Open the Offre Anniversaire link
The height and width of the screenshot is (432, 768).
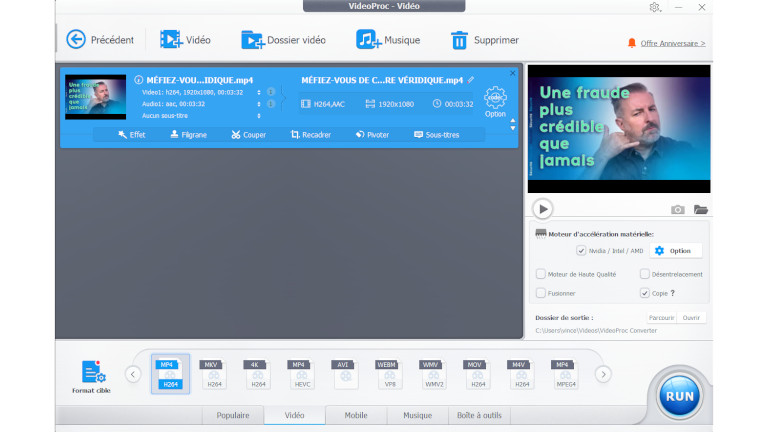(x=672, y=43)
